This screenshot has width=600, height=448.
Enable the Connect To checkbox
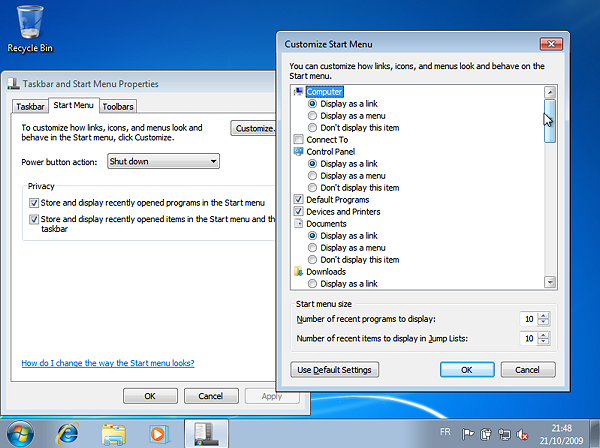tap(299, 140)
